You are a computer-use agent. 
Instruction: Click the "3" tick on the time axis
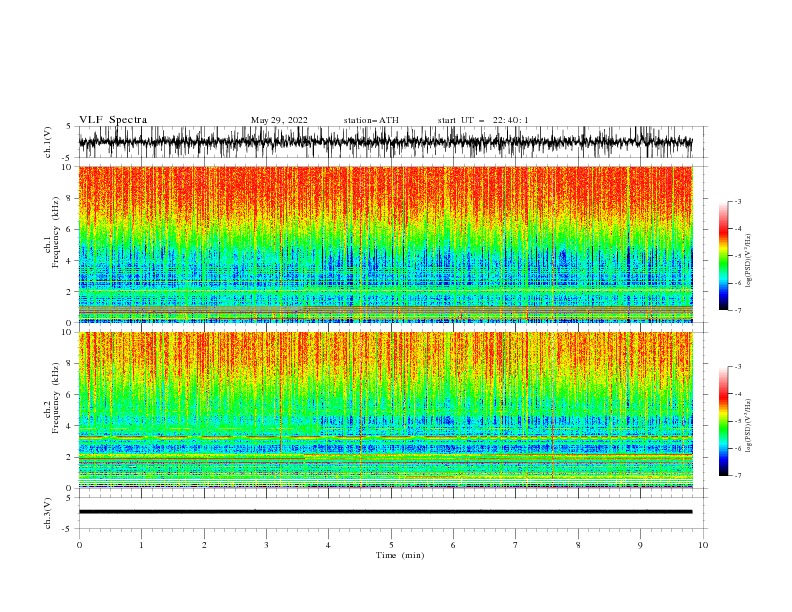266,545
